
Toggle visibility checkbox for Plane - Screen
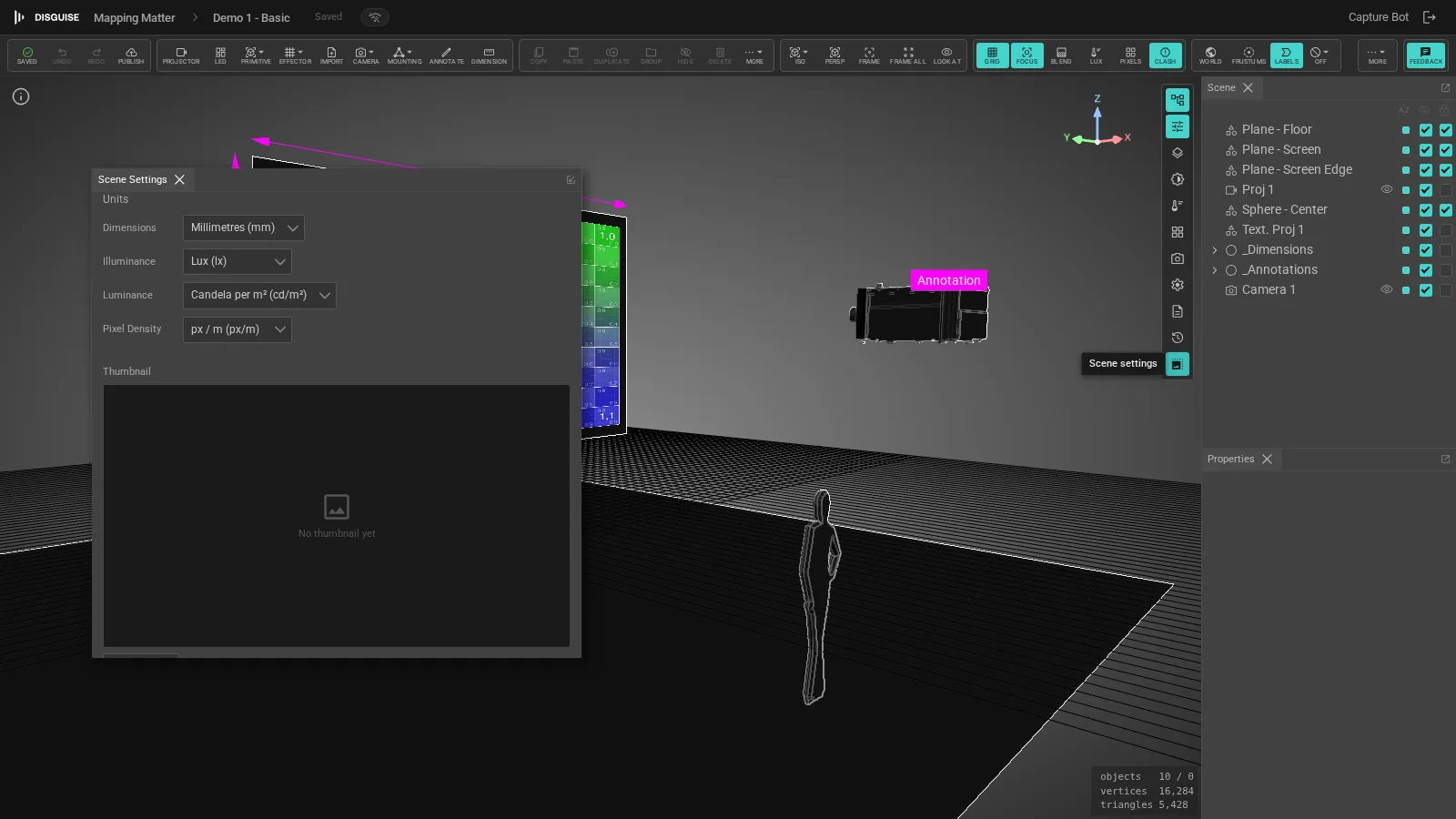coord(1426,150)
